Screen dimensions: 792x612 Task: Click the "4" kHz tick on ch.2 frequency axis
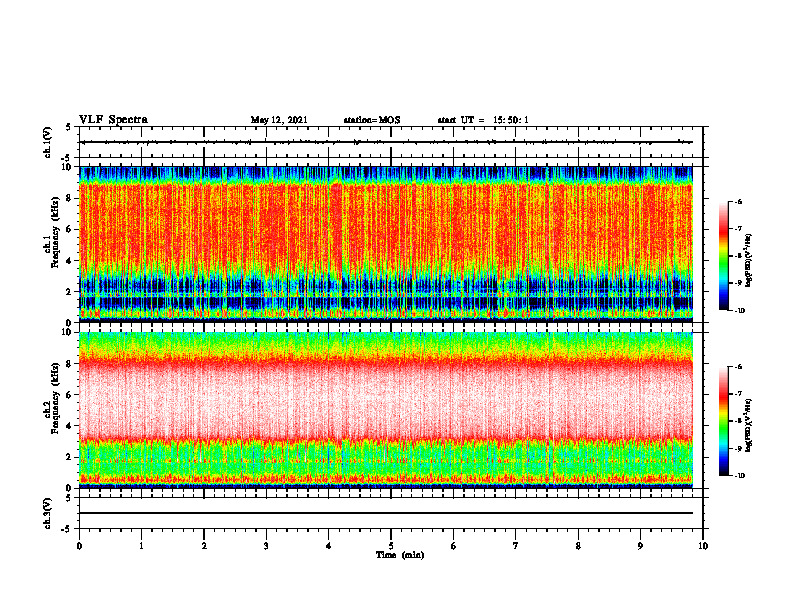pyautogui.click(x=70, y=426)
